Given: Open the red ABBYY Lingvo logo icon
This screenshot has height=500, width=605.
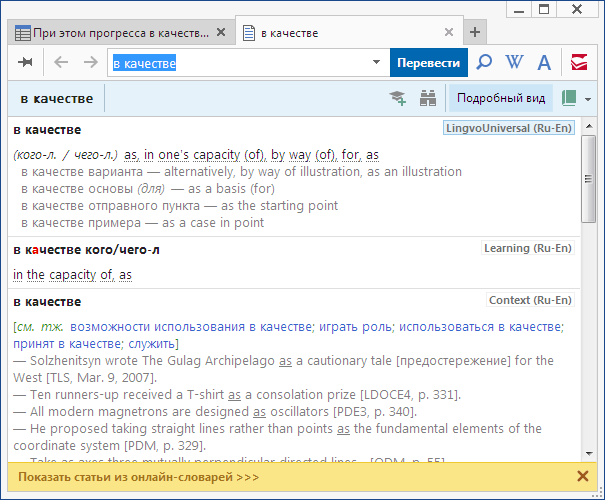Looking at the screenshot, I should coord(579,63).
